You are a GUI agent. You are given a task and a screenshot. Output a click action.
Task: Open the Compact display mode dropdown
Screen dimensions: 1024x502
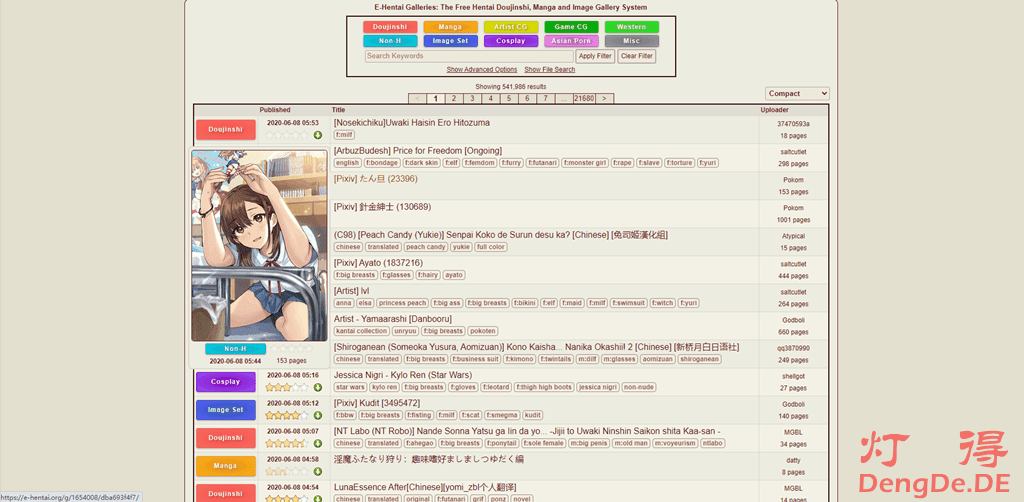pos(797,93)
